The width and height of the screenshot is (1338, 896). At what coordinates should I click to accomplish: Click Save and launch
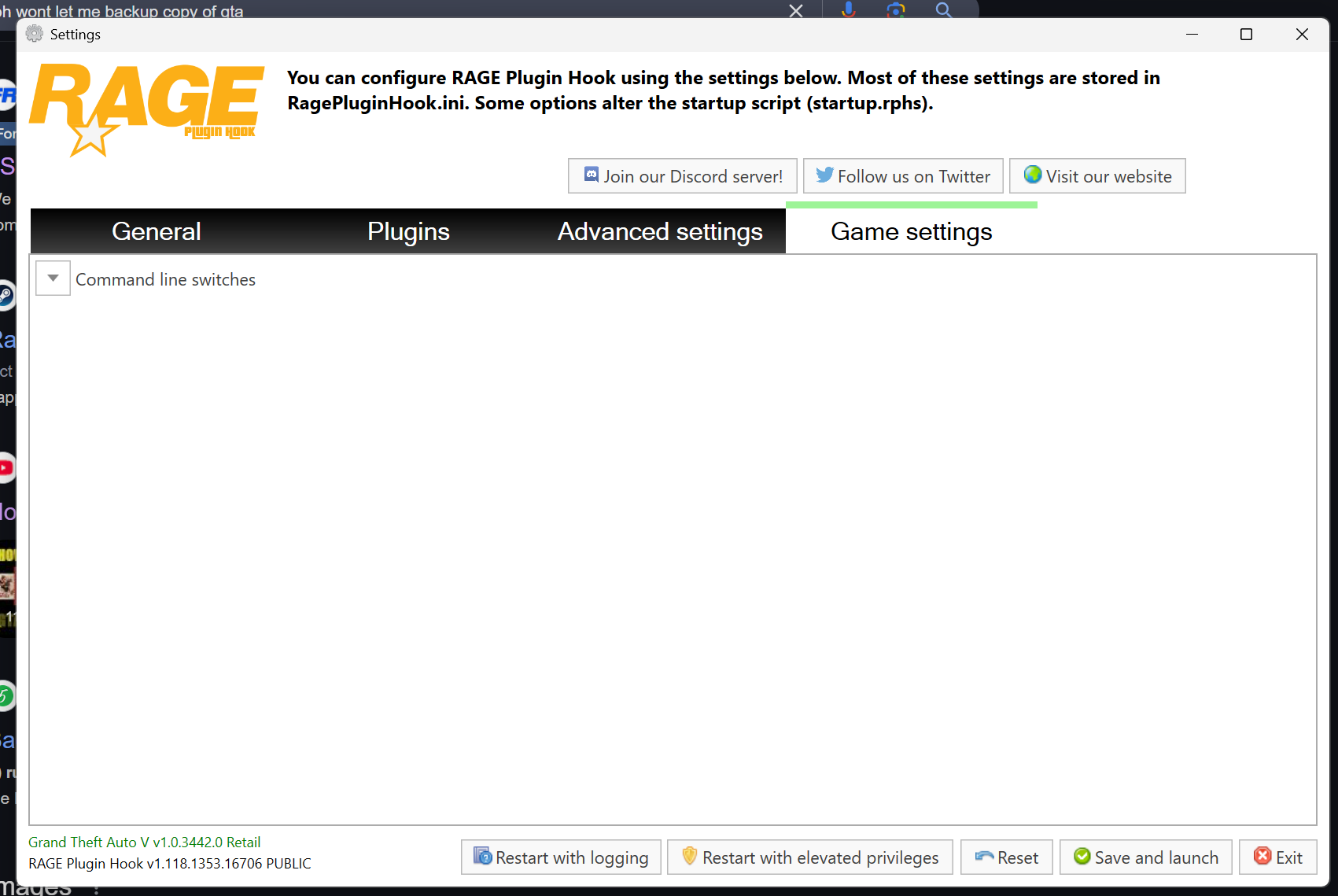(x=1146, y=857)
